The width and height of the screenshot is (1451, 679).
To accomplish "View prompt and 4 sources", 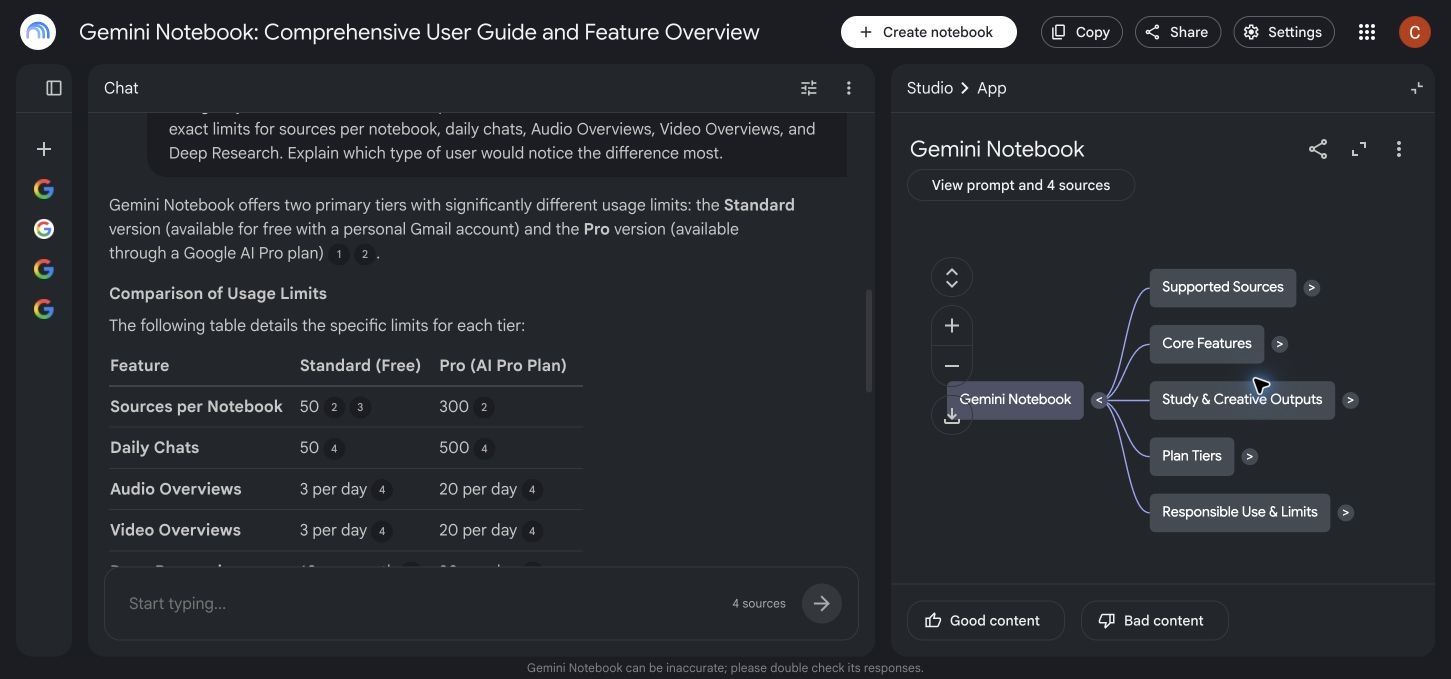I will pyautogui.click(x=1020, y=185).
